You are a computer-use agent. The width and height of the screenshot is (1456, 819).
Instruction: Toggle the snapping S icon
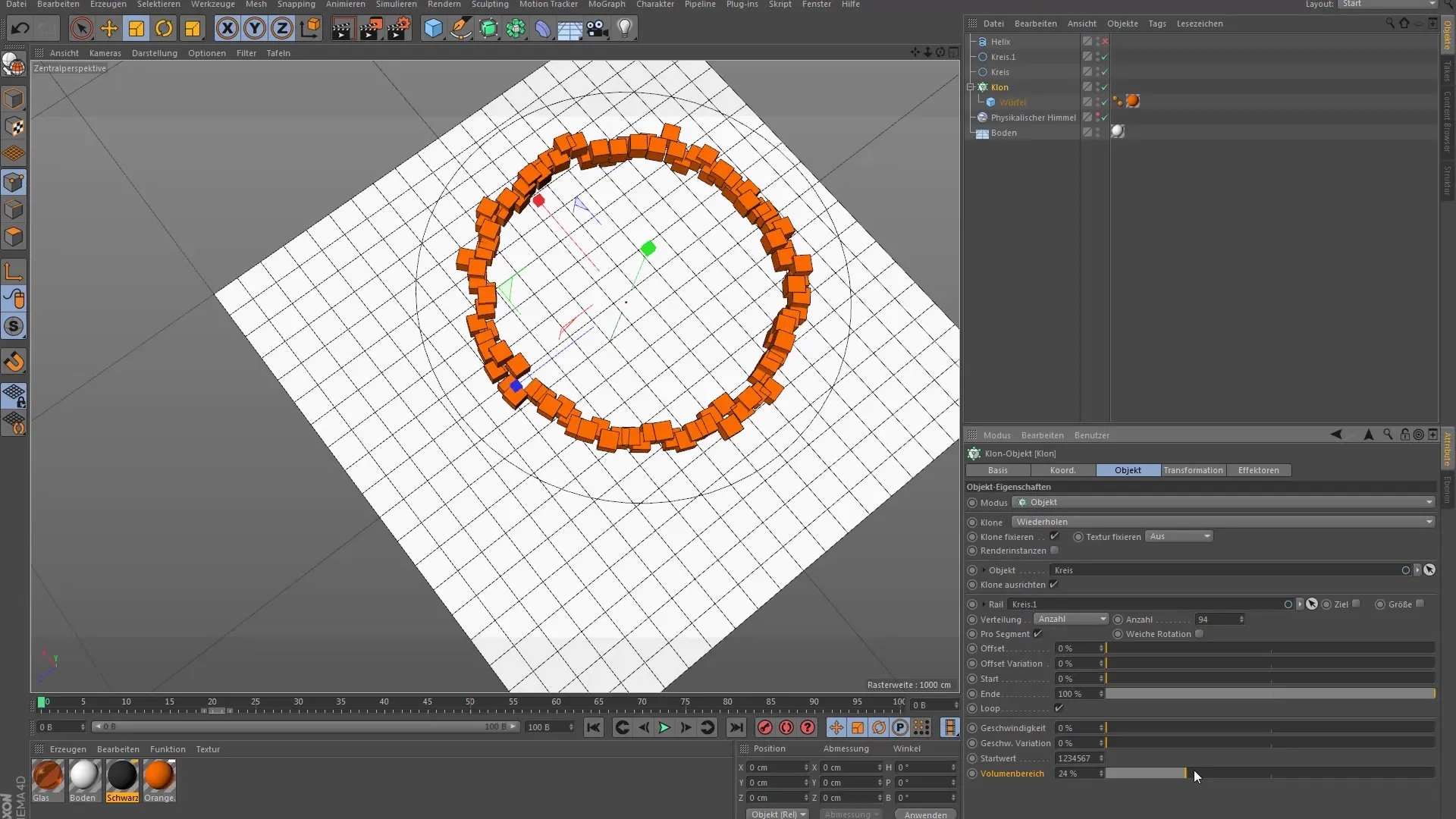[x=14, y=327]
